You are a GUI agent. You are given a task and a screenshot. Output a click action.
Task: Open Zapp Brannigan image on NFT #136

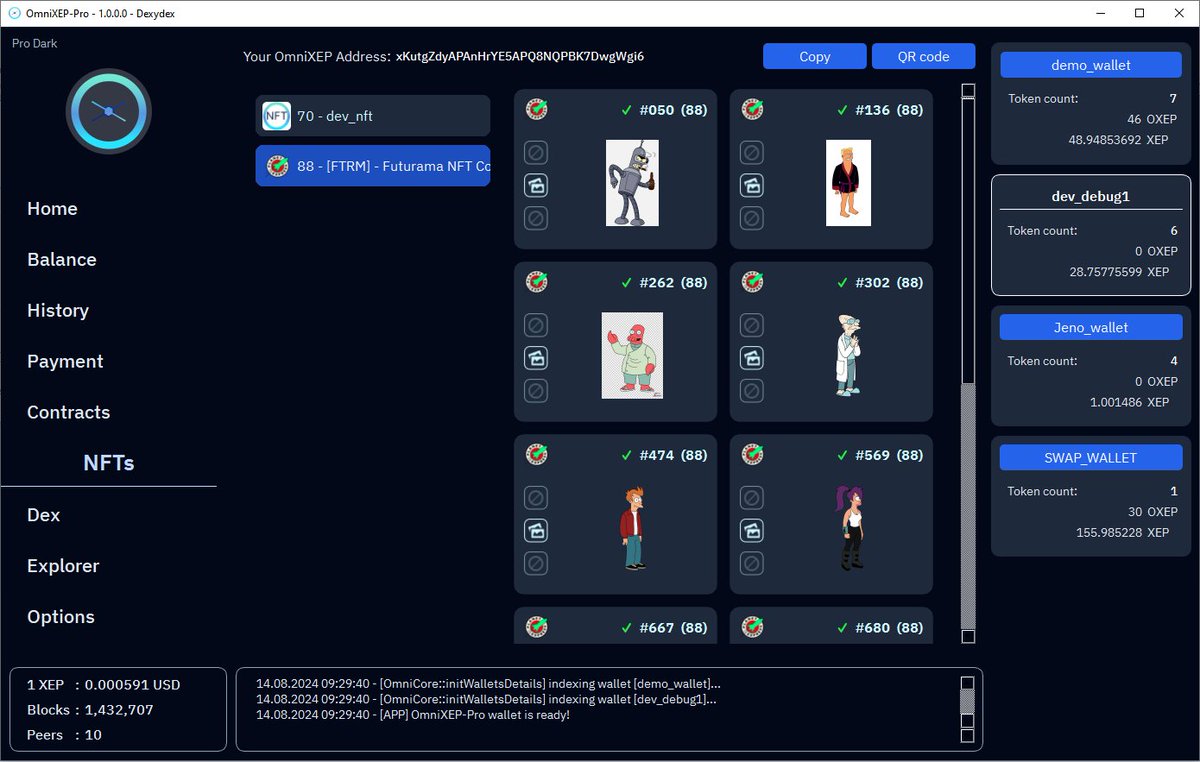point(848,183)
